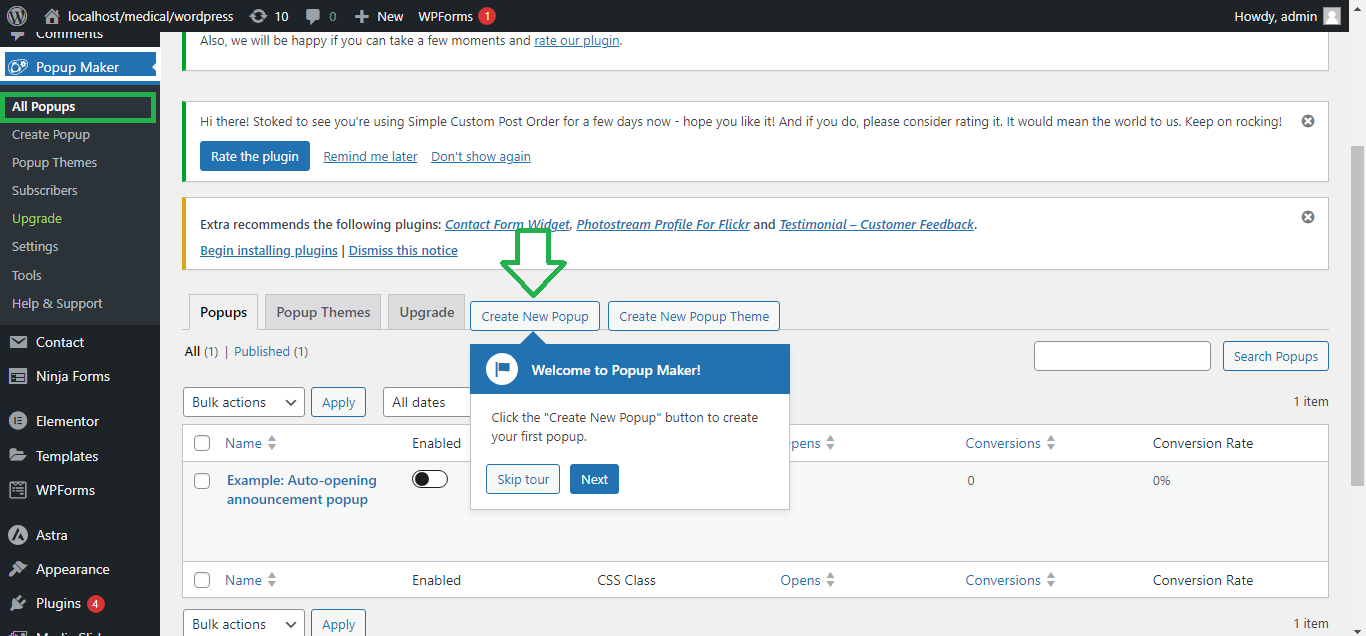The height and width of the screenshot is (636, 1366).
Task: Open the updates icon showing 10
Action: 258,16
